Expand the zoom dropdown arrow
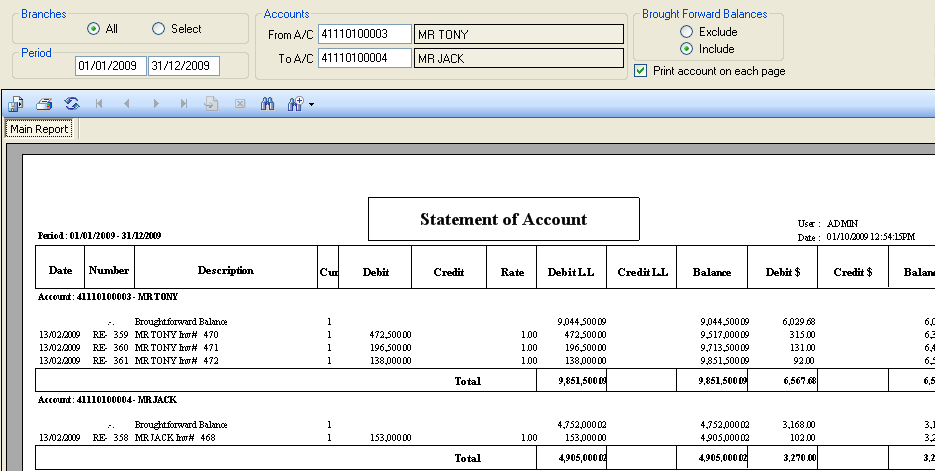This screenshot has width=941, height=471. (312, 104)
